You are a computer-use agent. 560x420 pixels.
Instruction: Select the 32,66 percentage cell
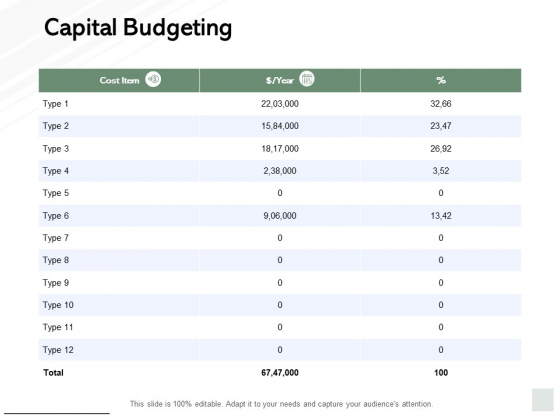tap(441, 104)
